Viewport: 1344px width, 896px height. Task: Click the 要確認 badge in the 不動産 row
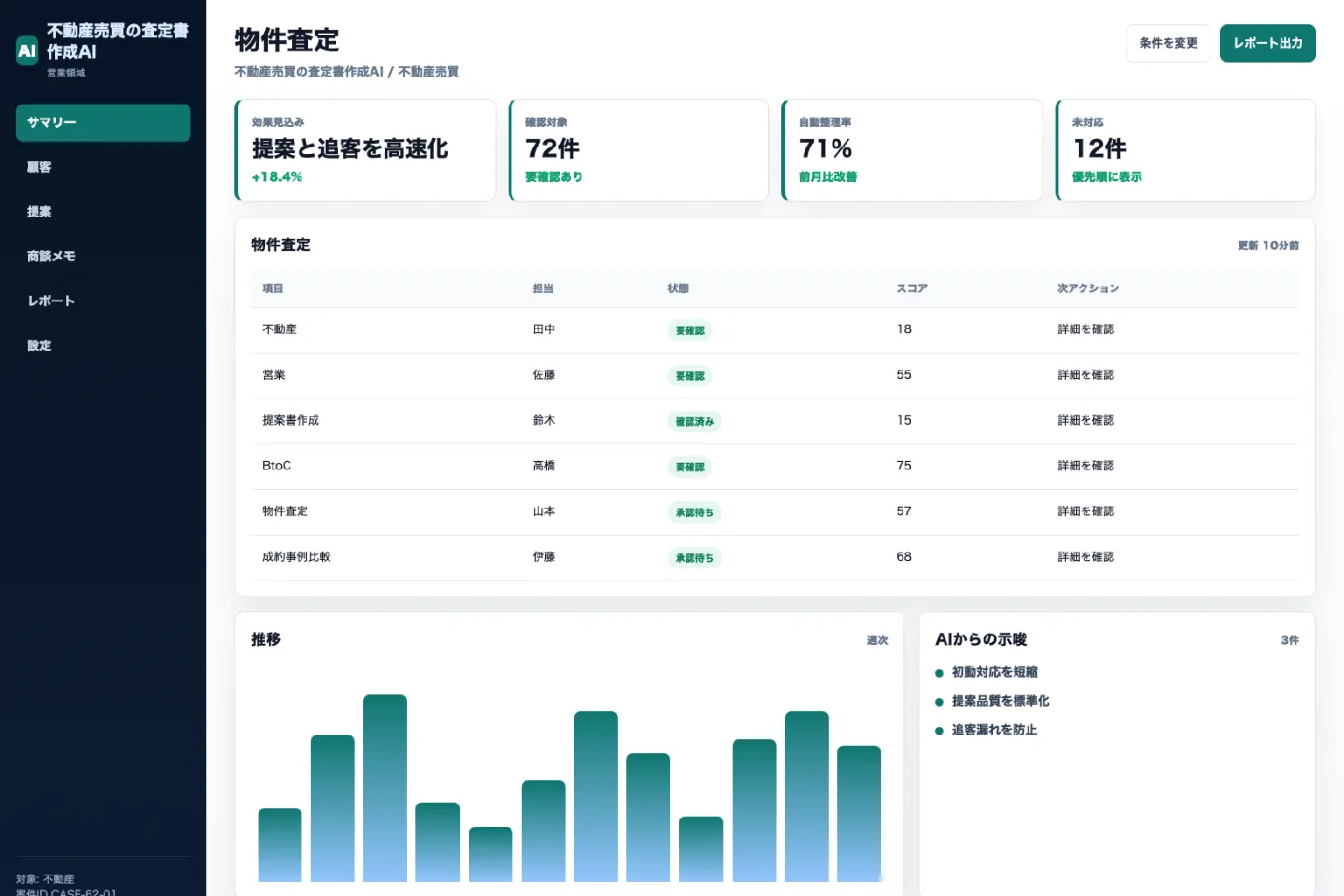(x=690, y=330)
